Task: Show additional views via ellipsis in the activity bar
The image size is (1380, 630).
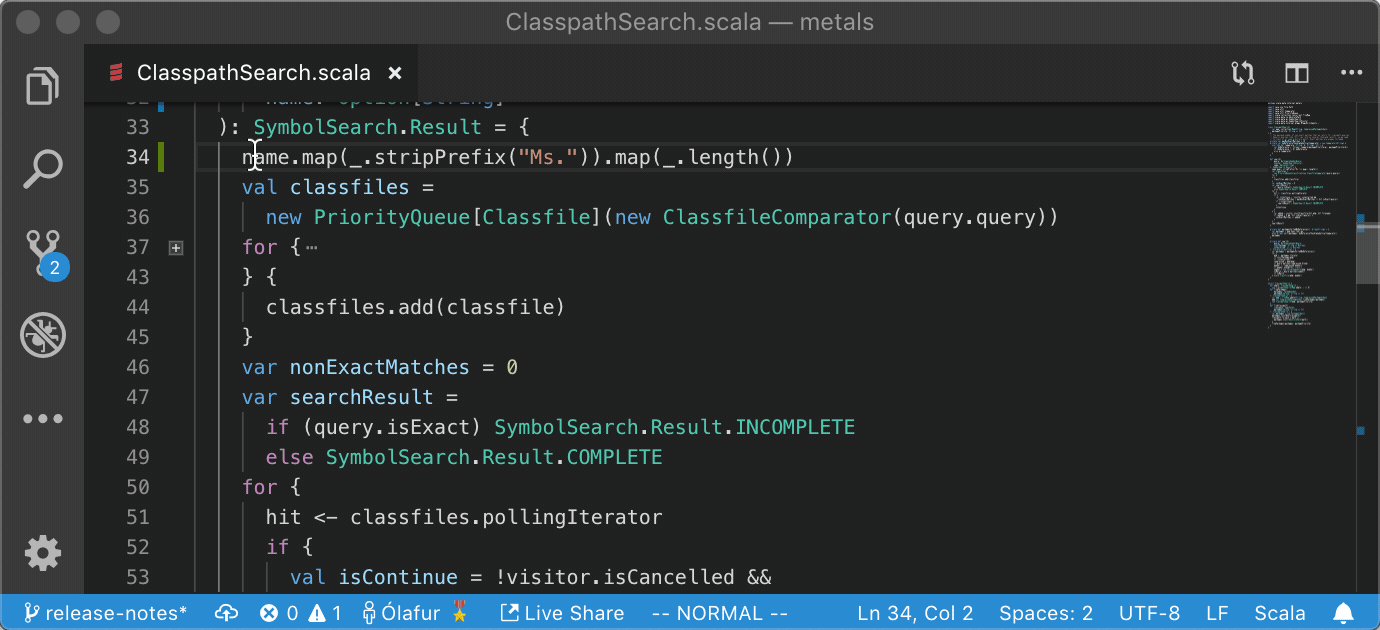Action: click(x=42, y=419)
